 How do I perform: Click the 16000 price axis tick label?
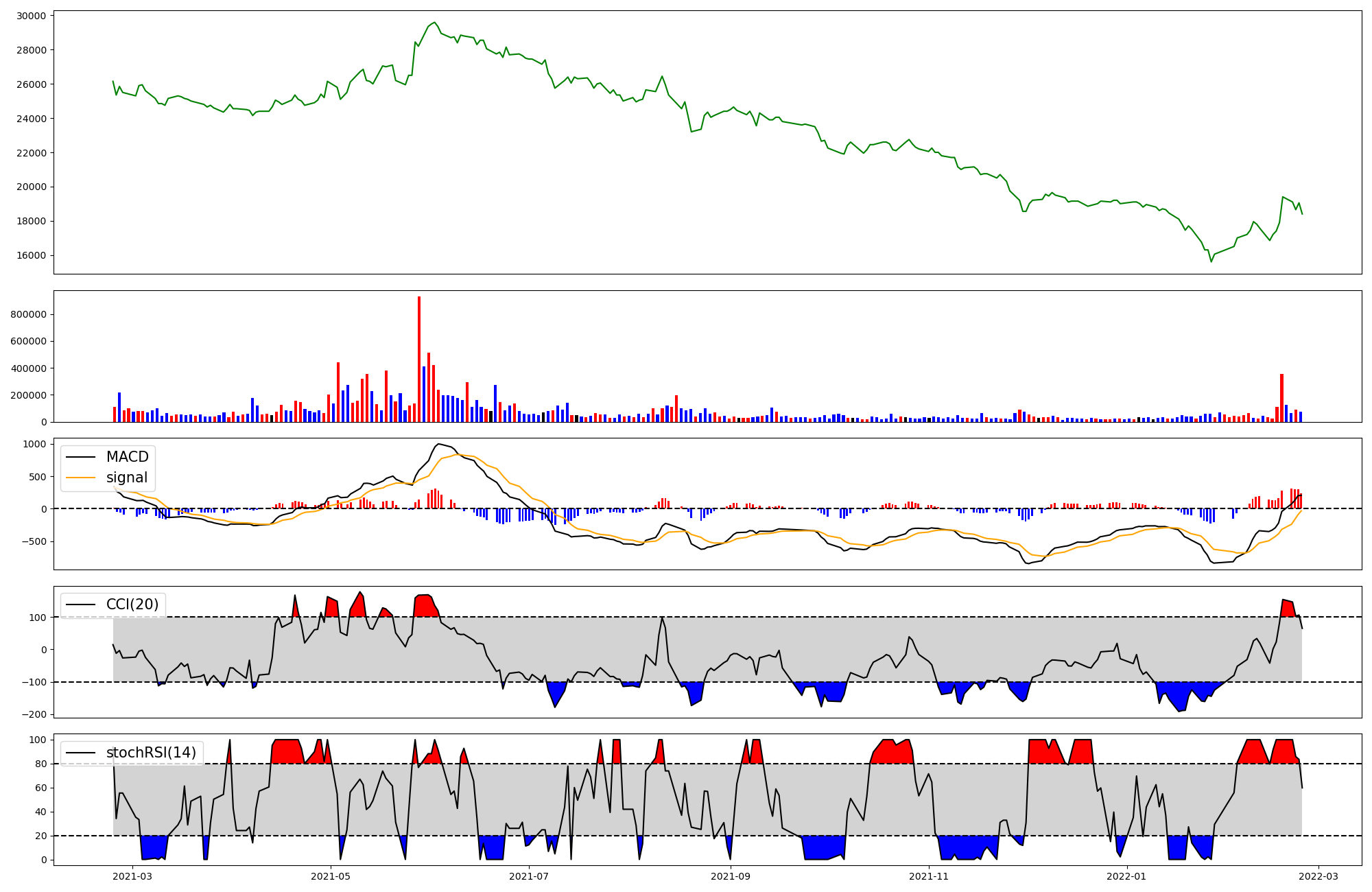[x=30, y=255]
